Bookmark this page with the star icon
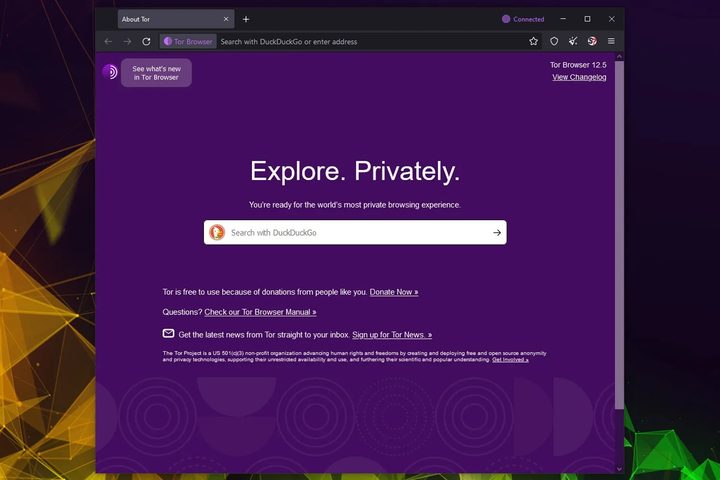Screen dimensions: 720x480 click(534, 41)
